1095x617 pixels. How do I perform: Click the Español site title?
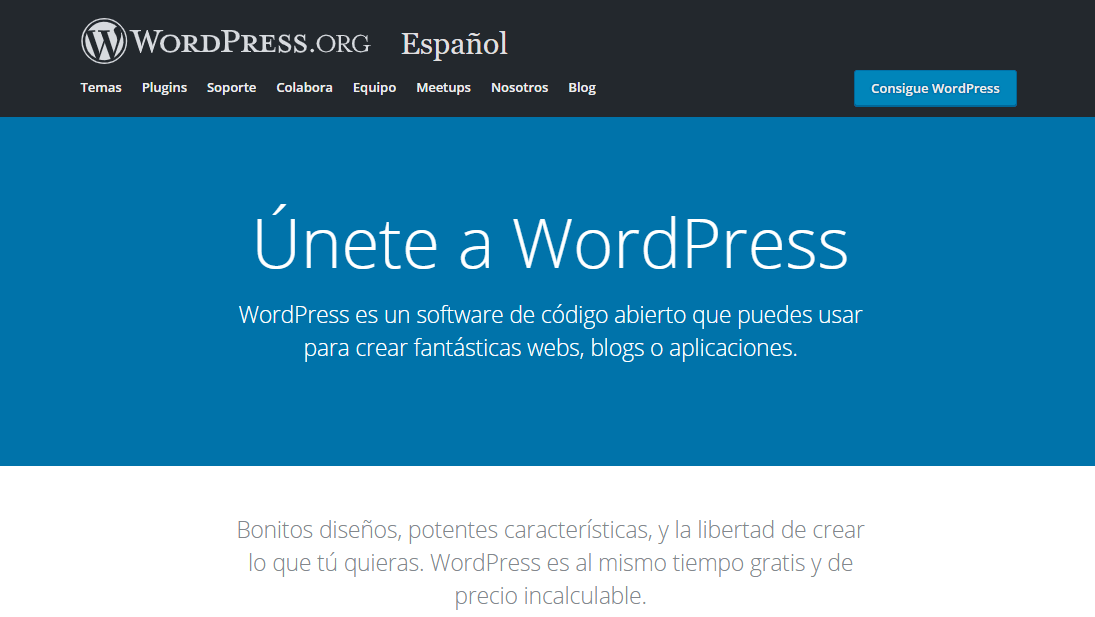454,44
